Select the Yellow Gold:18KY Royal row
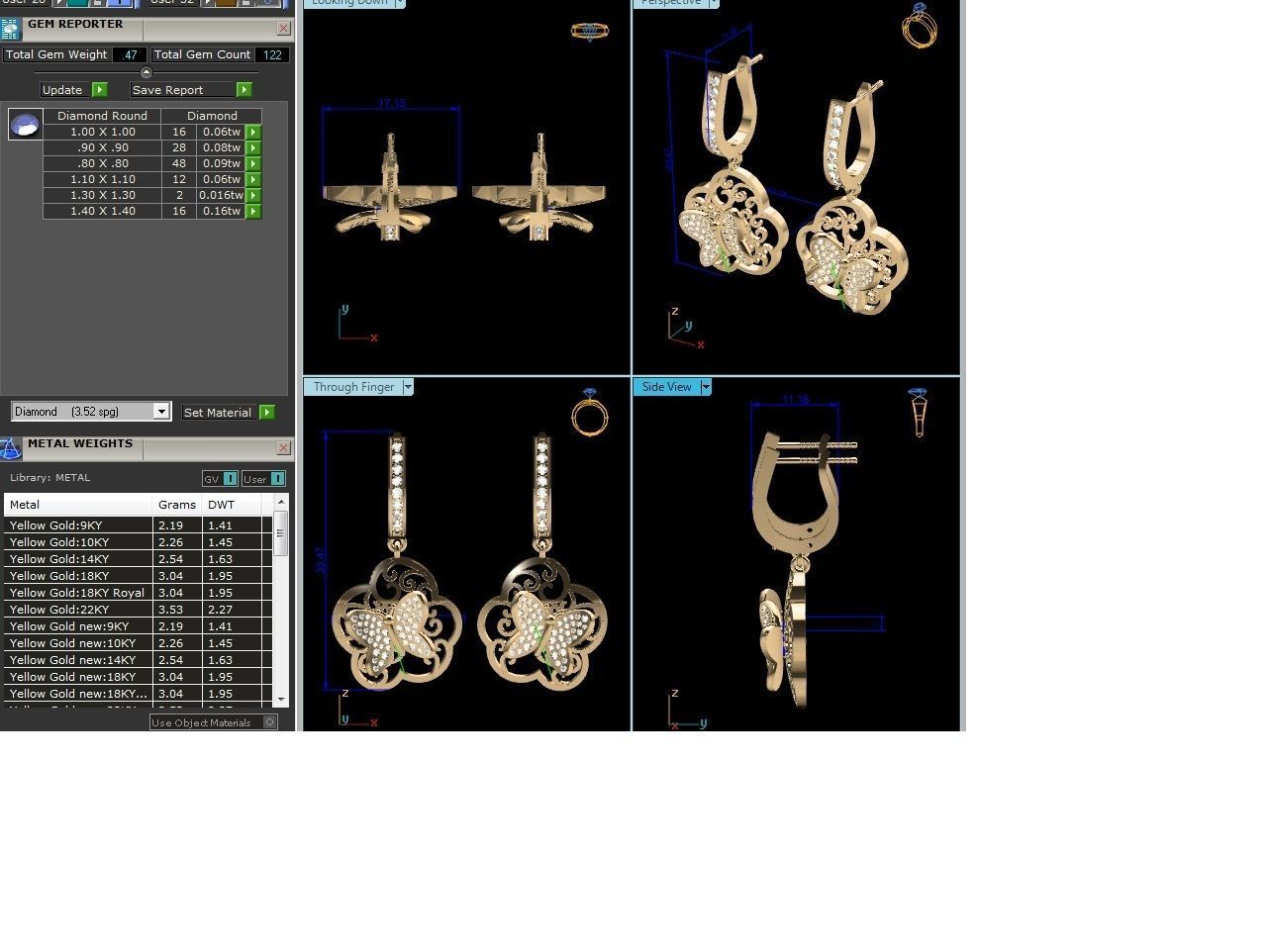 click(137, 593)
